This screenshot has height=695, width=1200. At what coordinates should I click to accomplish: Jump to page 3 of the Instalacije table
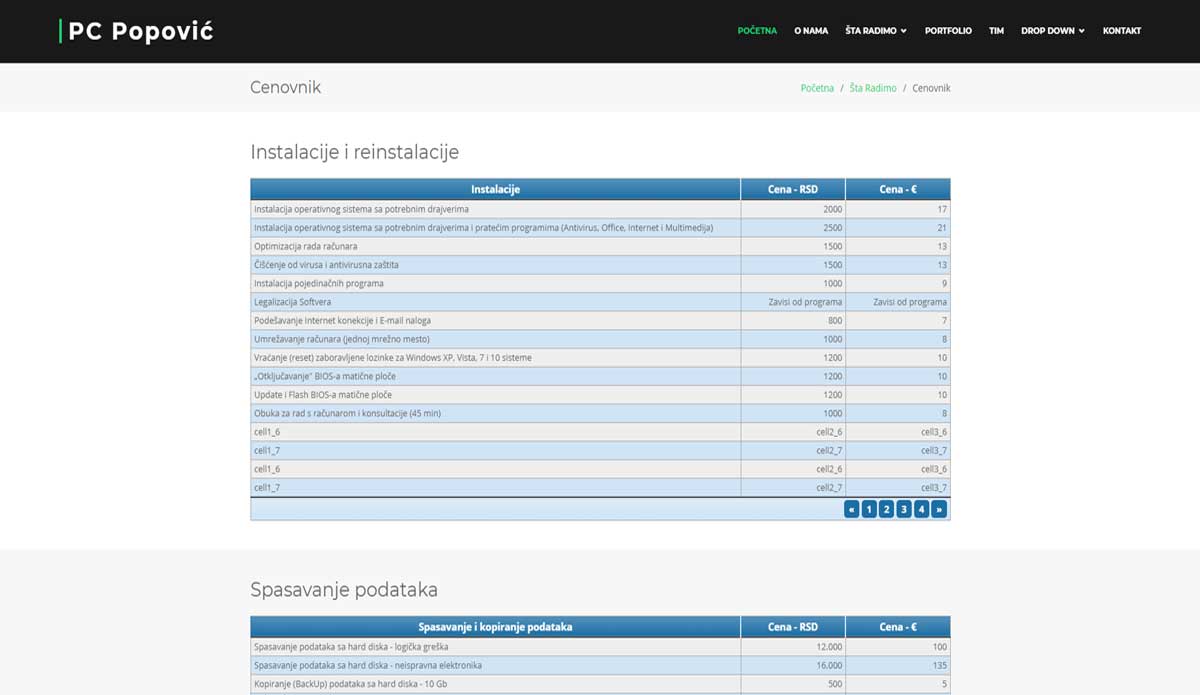point(903,509)
